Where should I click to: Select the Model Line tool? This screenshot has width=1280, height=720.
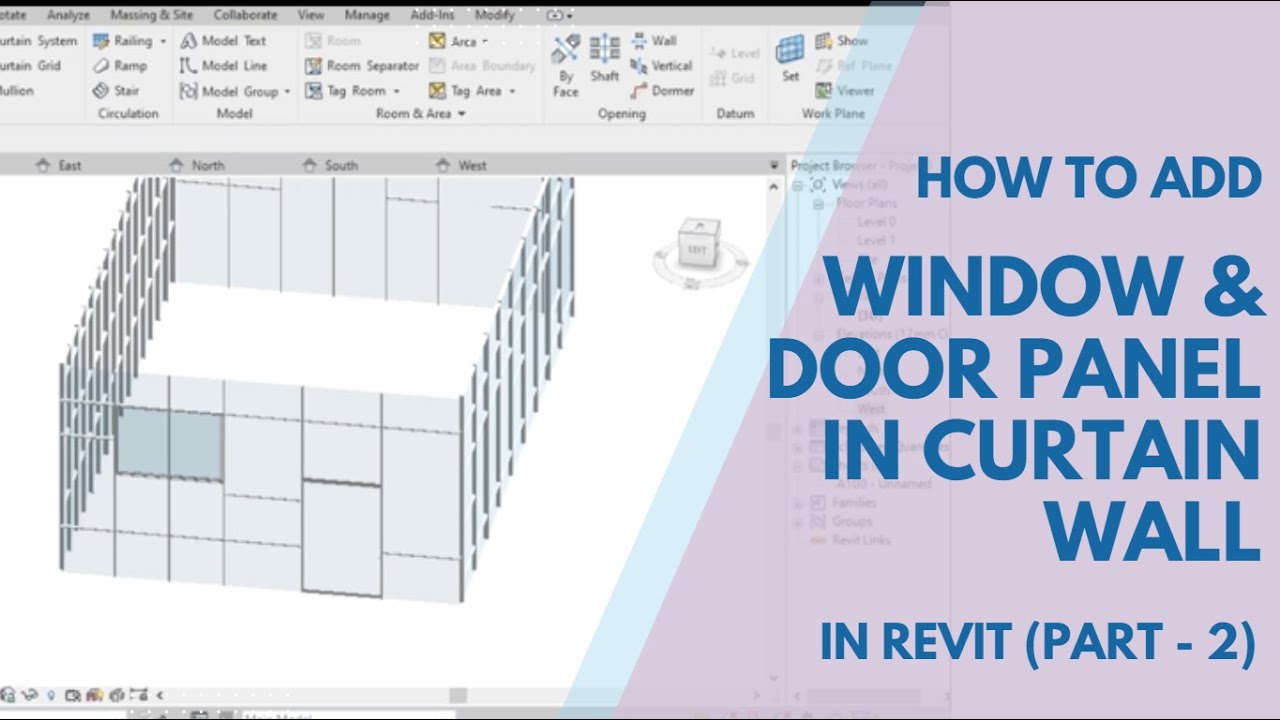[x=223, y=66]
